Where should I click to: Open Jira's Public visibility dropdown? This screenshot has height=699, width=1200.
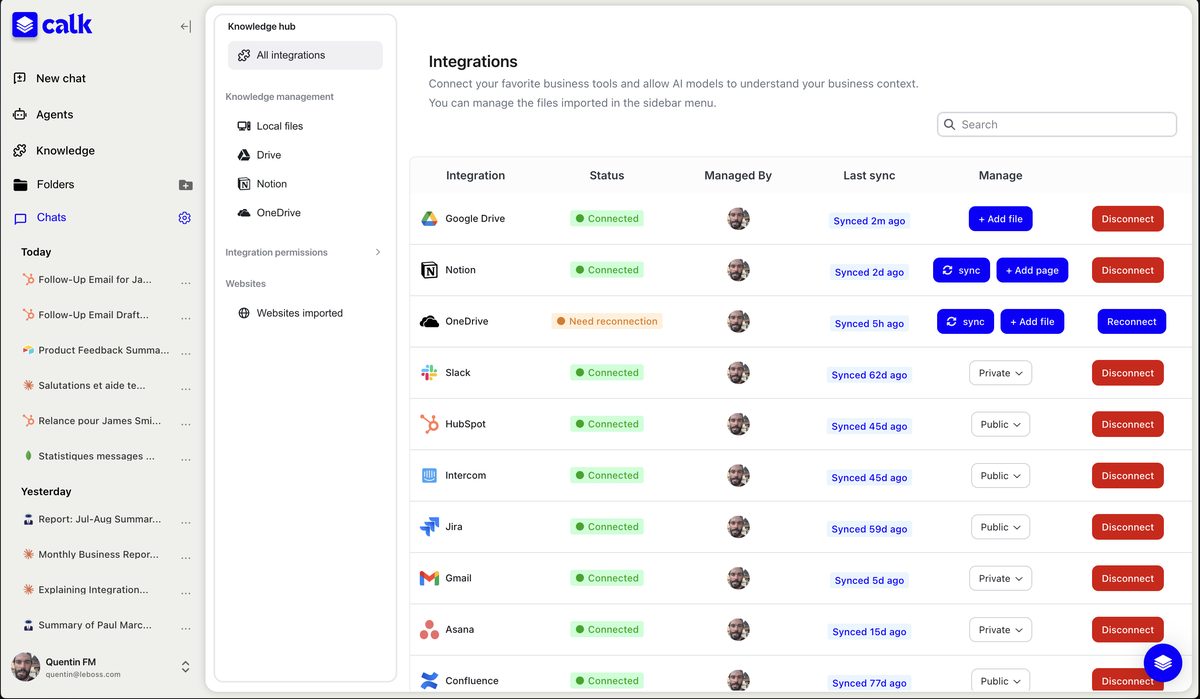(x=1000, y=526)
